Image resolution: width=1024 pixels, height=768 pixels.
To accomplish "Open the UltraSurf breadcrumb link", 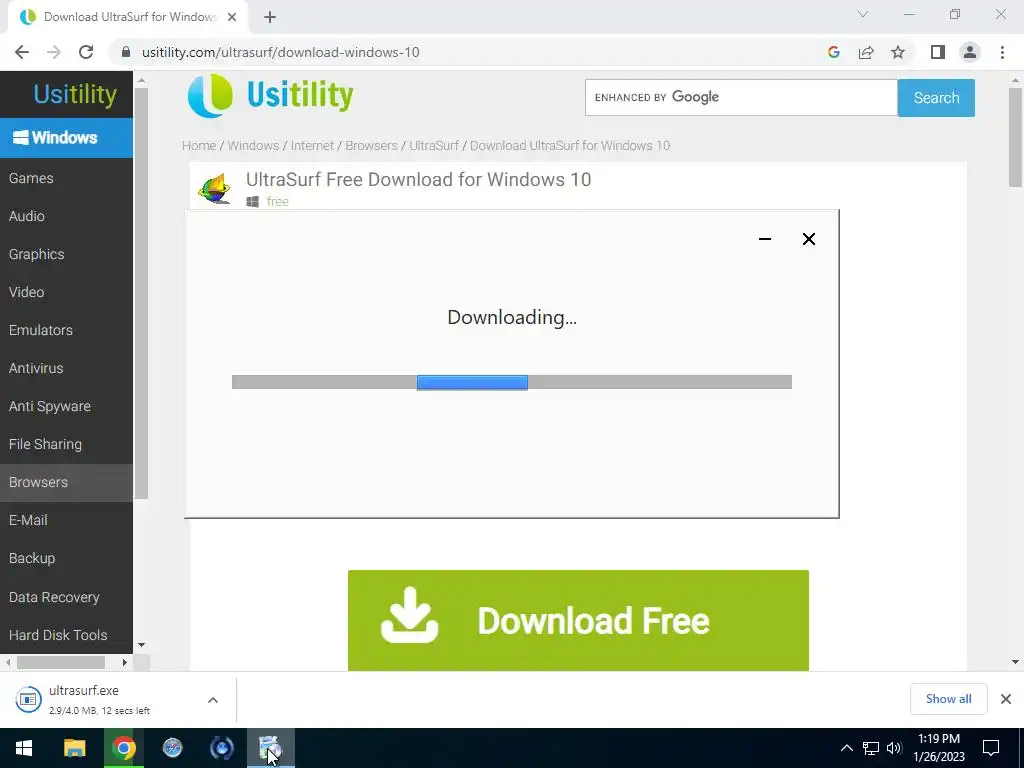I will click(434, 146).
